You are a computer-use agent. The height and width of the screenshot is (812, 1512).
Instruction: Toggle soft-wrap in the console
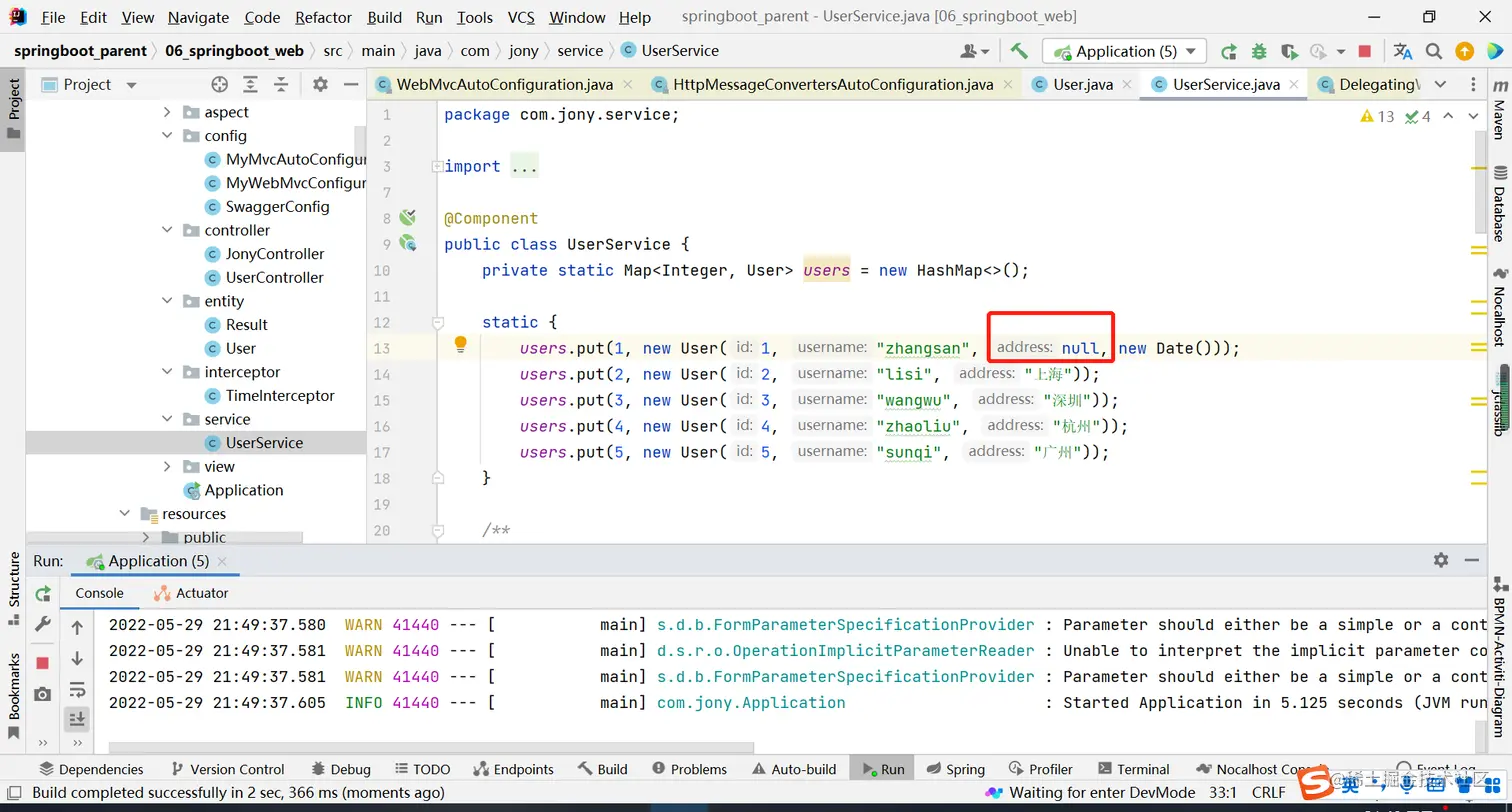[77, 690]
